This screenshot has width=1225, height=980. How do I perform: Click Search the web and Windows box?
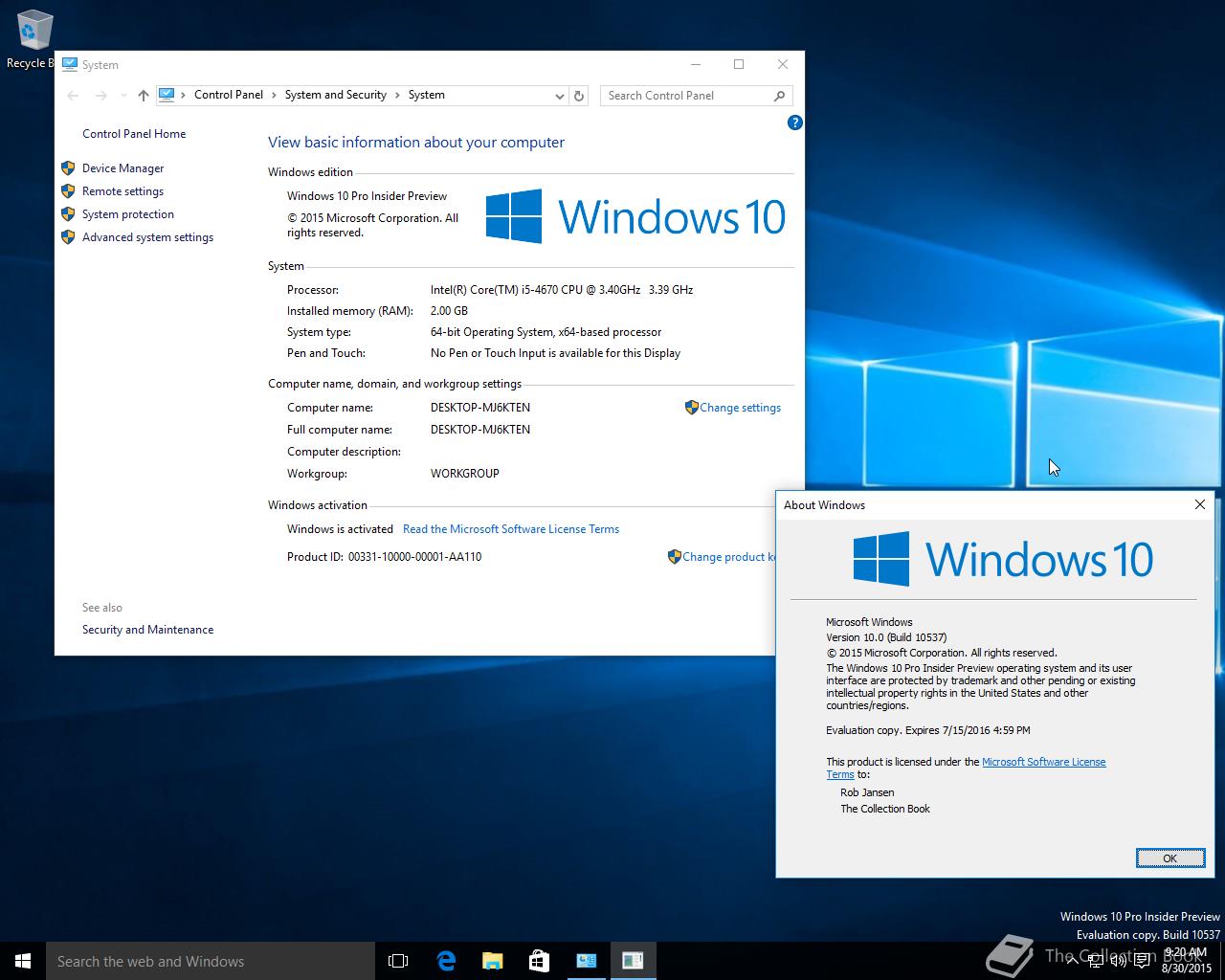click(211, 961)
